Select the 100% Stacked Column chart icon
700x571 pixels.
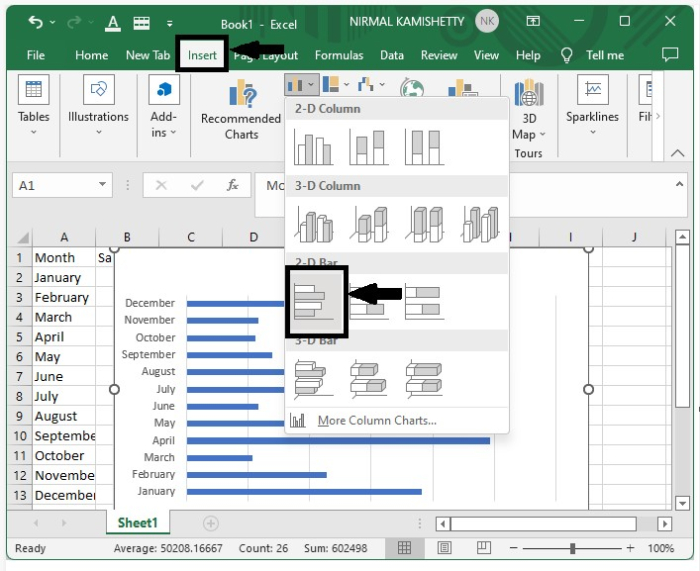[x=424, y=147]
